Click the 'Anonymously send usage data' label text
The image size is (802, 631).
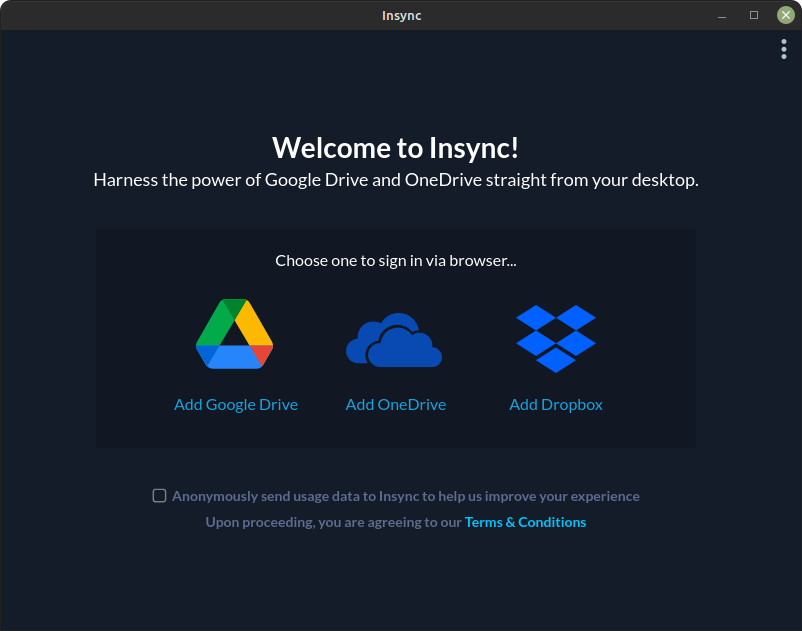point(405,496)
